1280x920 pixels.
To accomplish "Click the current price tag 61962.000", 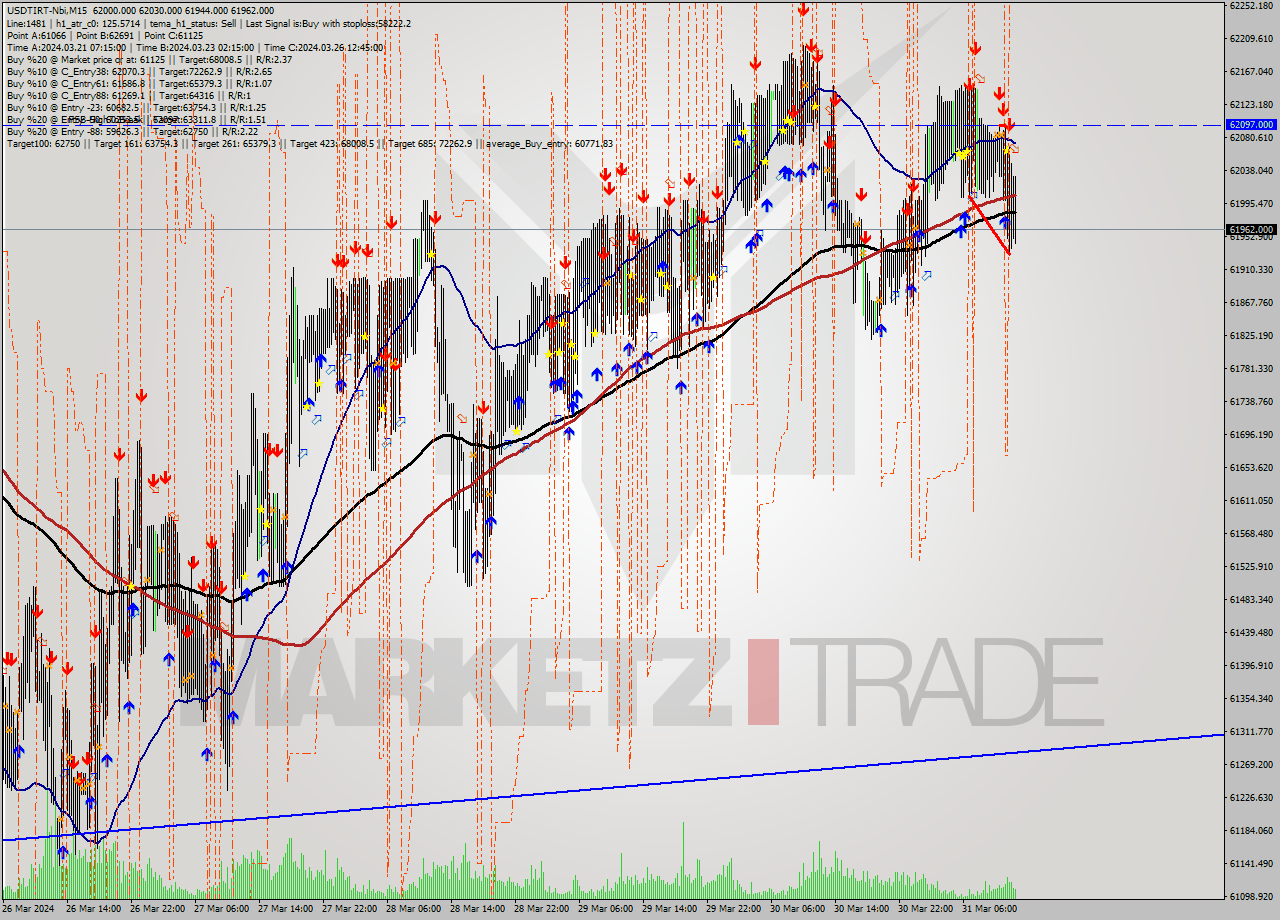I will tap(1250, 230).
